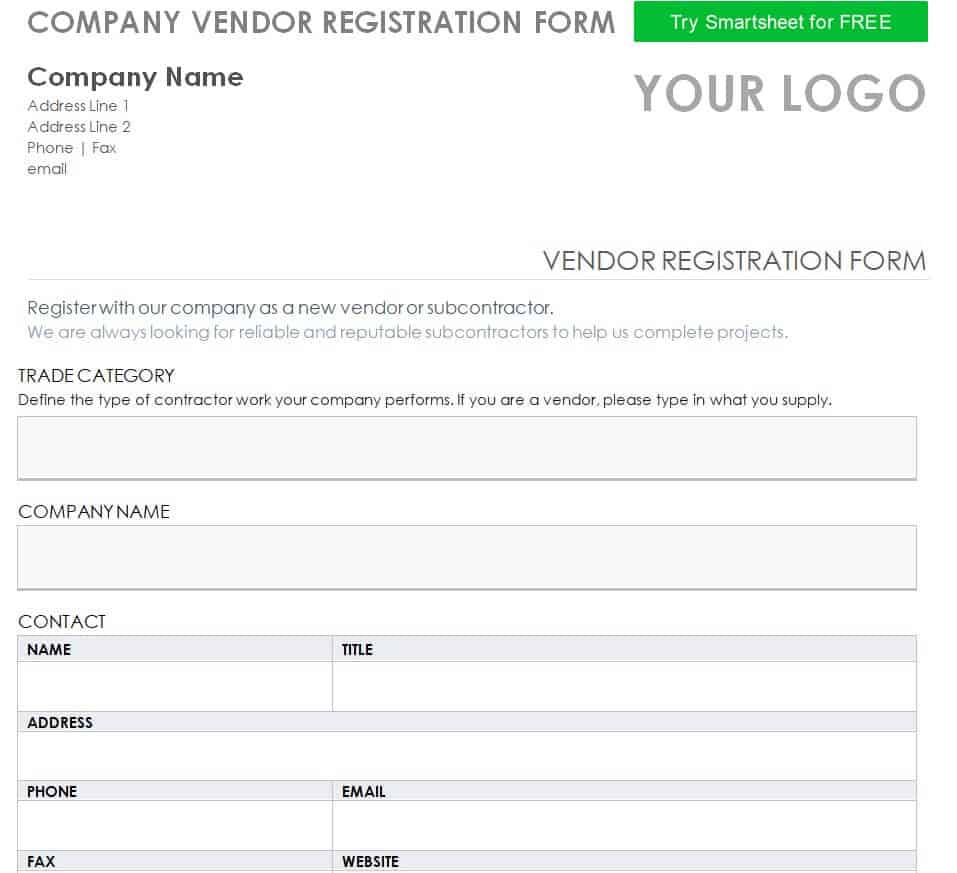Screen dimensions: 957x873
Task: Click the lowercase email line under Phone | Fax
Action: point(47,169)
